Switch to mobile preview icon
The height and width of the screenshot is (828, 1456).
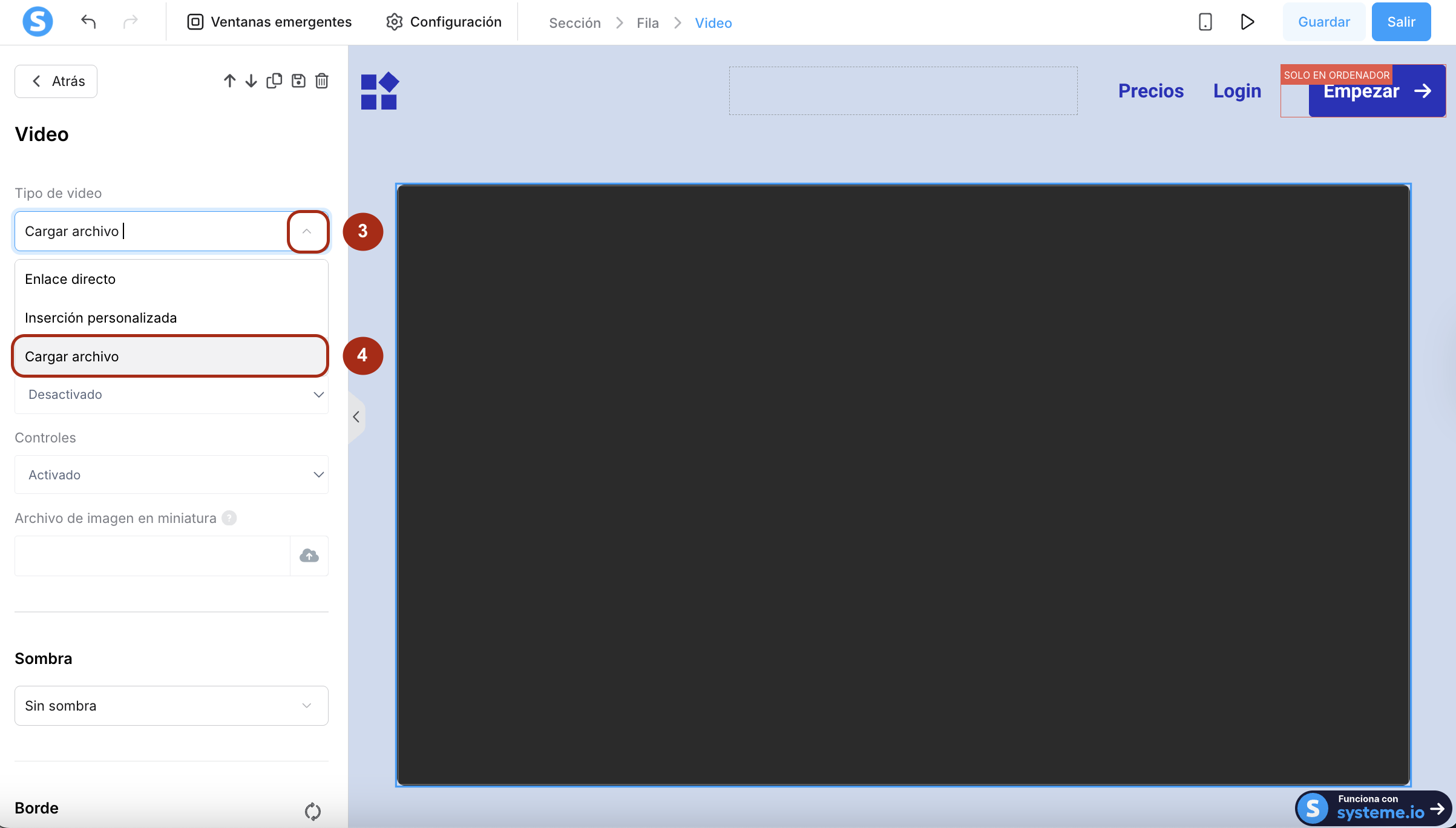1205,22
